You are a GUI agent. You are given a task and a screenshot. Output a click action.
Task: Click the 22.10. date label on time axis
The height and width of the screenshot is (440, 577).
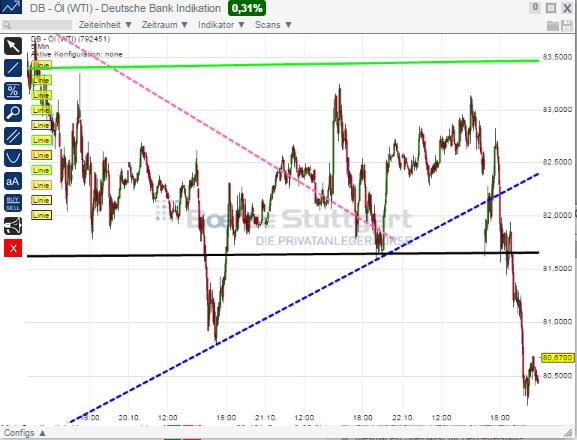point(403,418)
